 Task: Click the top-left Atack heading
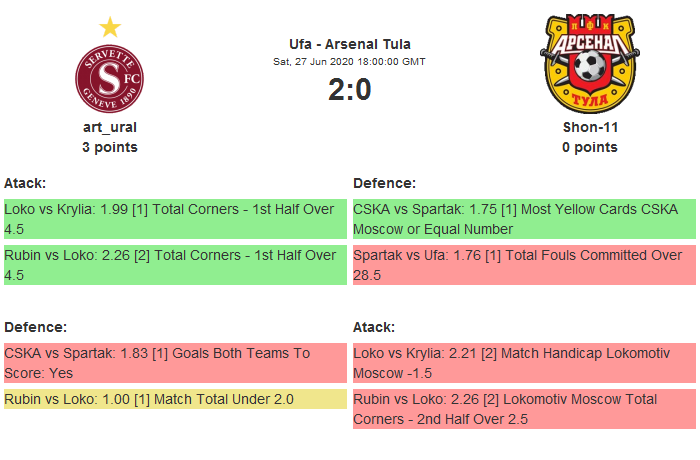pos(26,183)
